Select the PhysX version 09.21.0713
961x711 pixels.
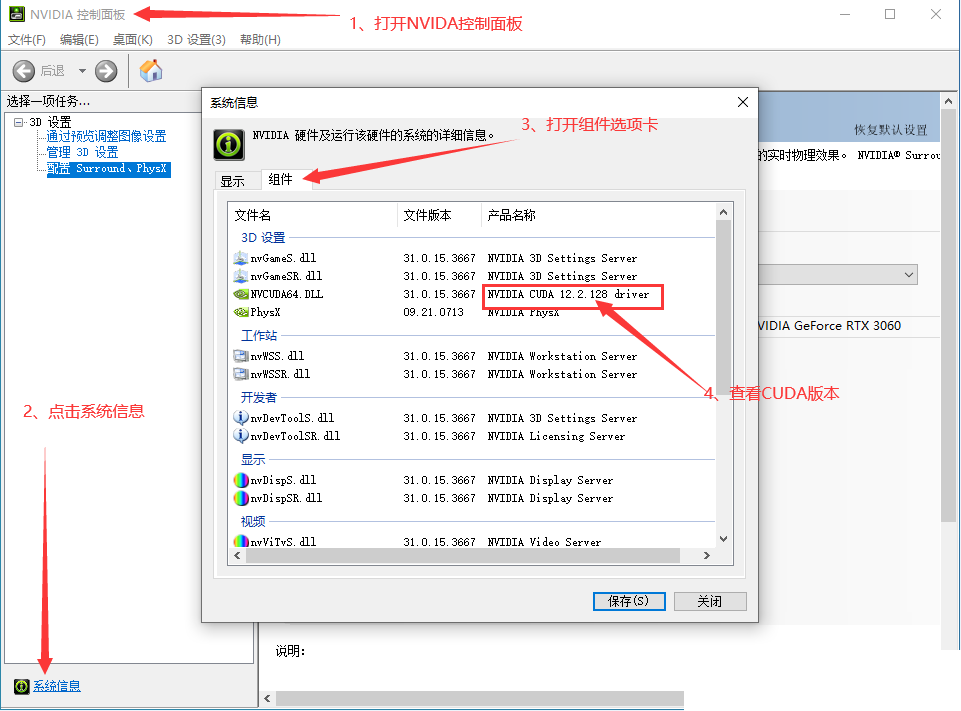click(x=433, y=312)
